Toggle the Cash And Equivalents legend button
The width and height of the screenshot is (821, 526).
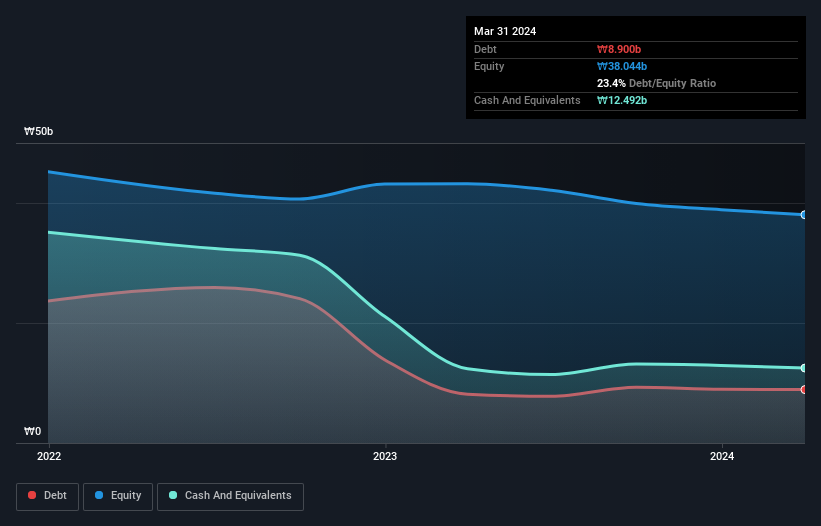pos(230,496)
